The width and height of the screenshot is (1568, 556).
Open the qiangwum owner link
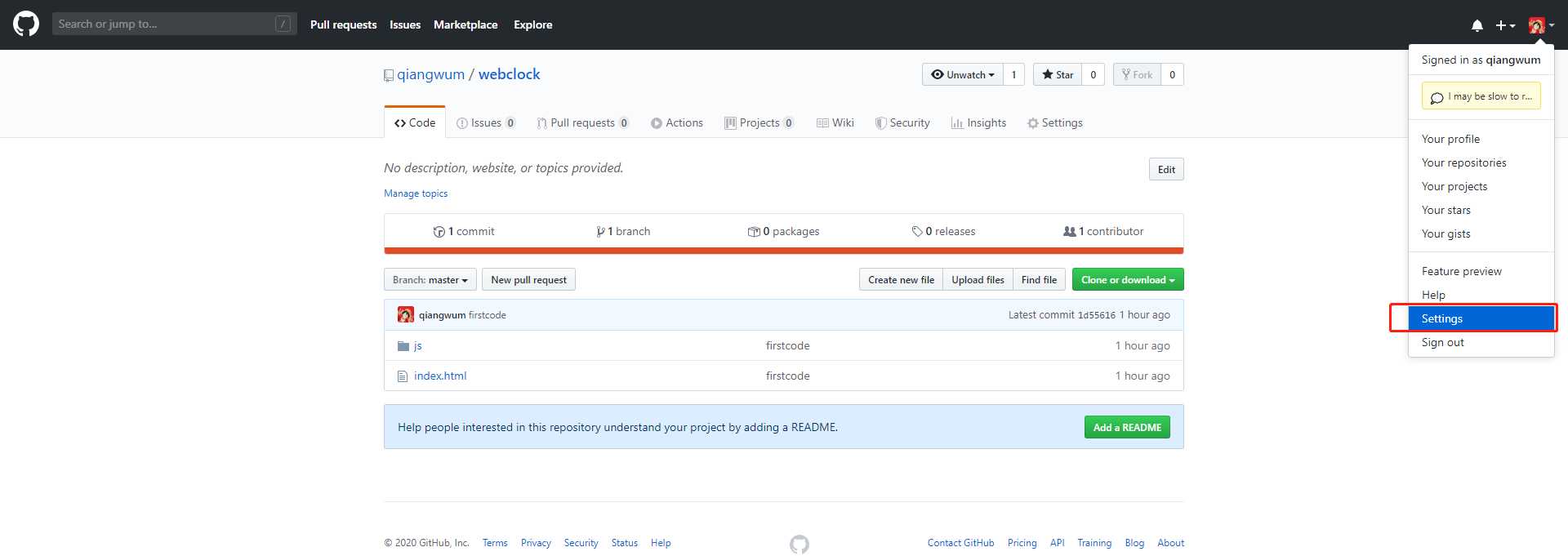pyautogui.click(x=430, y=74)
